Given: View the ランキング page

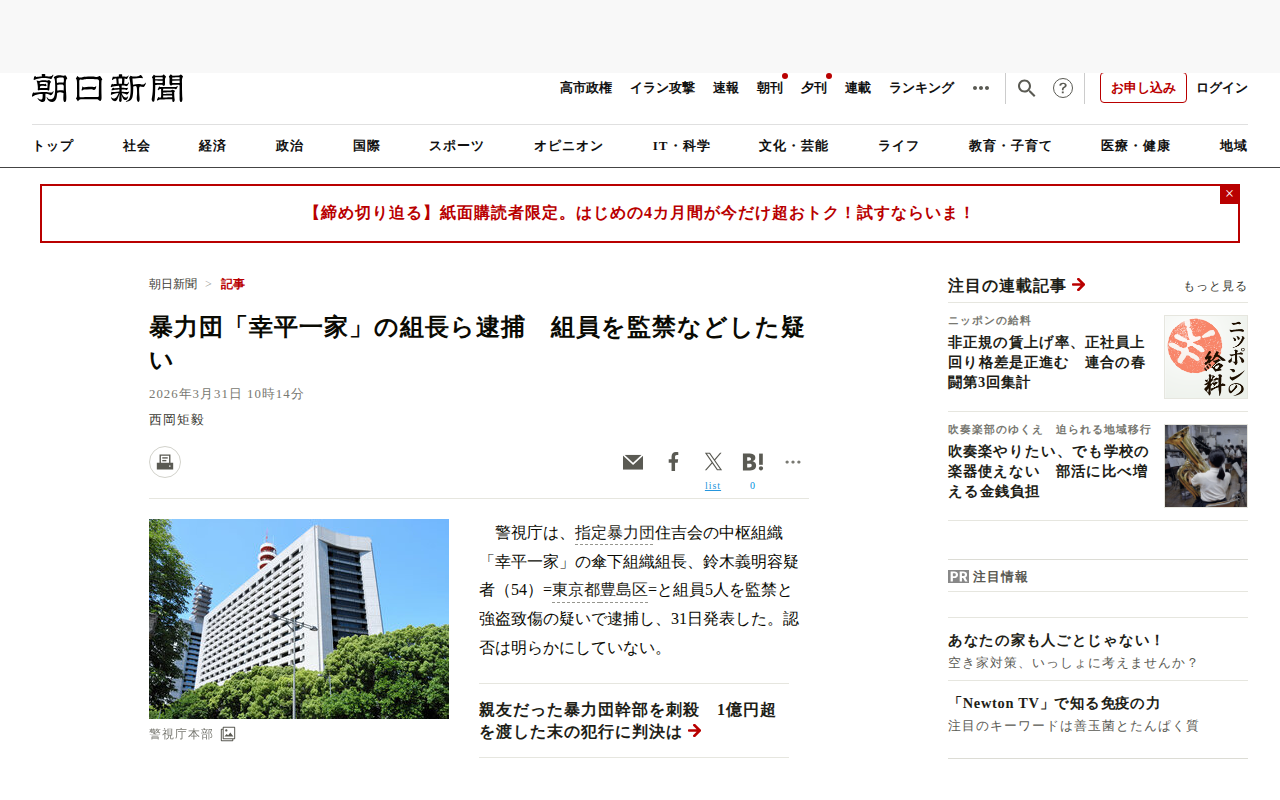Looking at the screenshot, I should click(922, 88).
